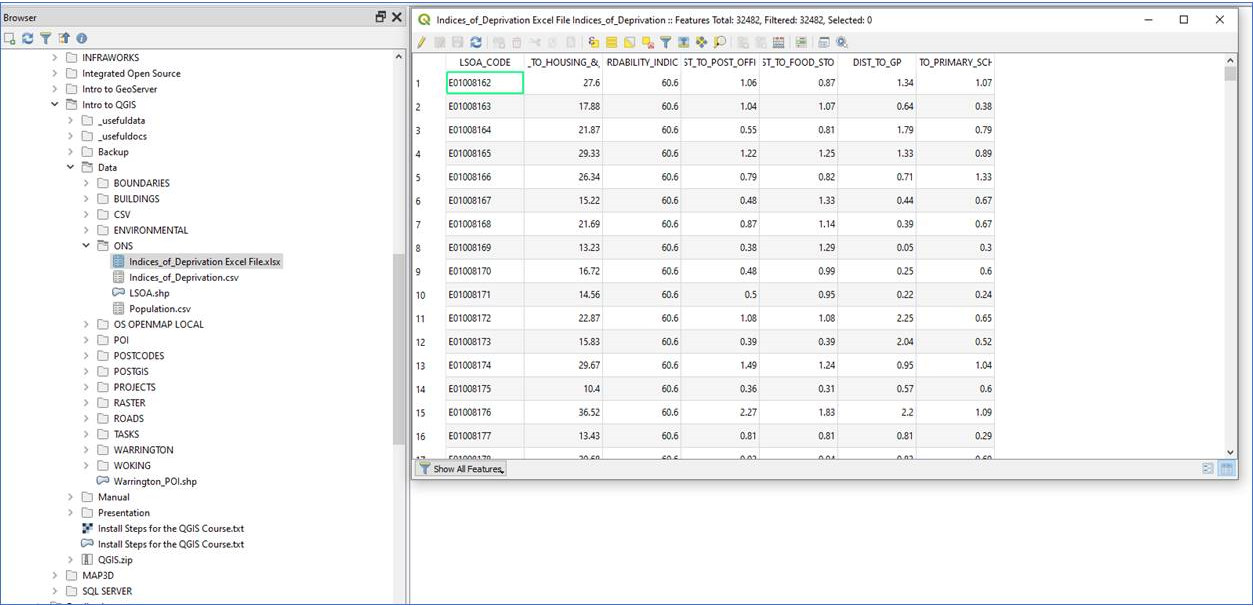
Task: Close the Browser panel
Action: tap(397, 17)
